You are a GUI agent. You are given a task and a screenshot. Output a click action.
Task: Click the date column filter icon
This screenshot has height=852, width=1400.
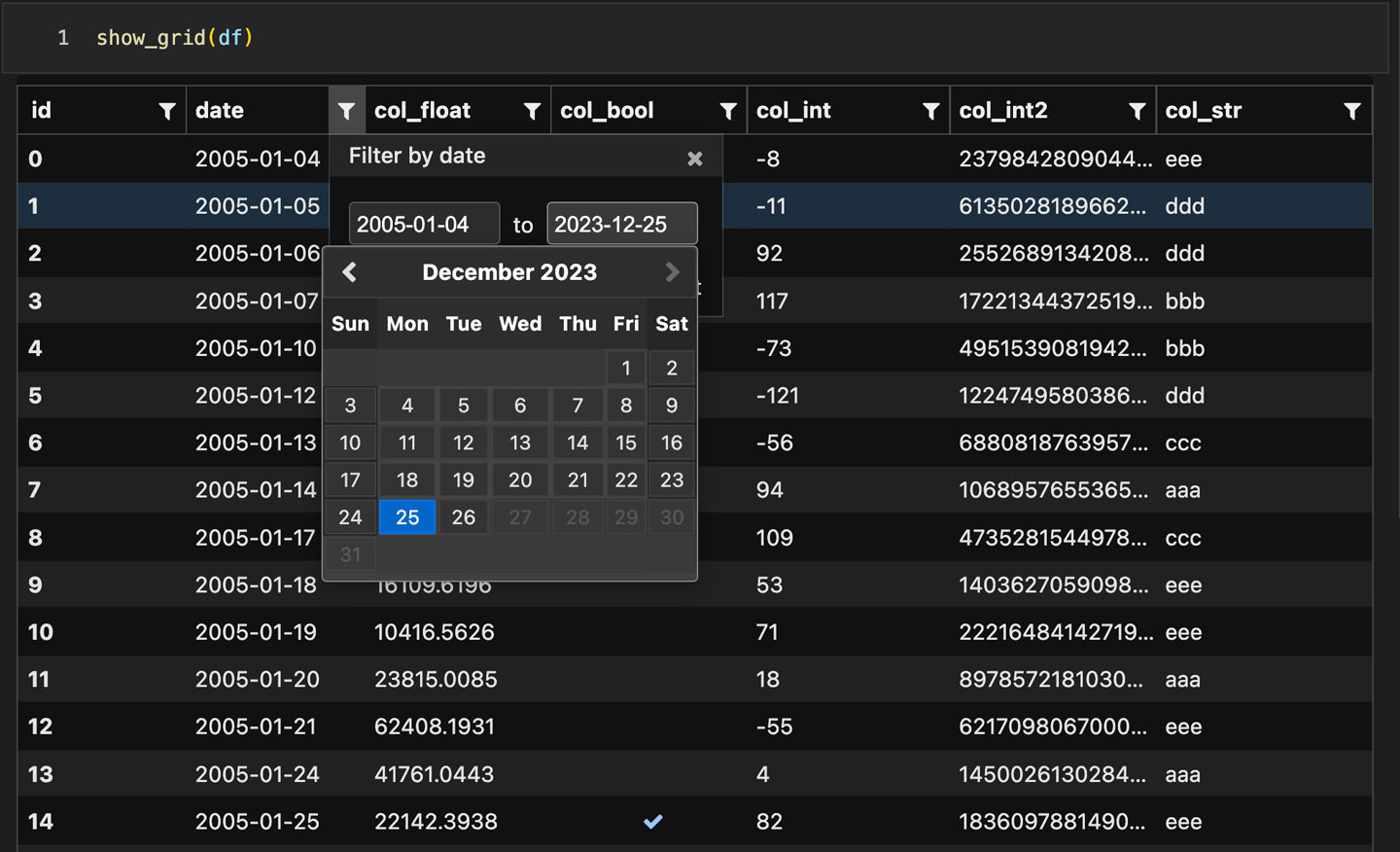tap(346, 112)
